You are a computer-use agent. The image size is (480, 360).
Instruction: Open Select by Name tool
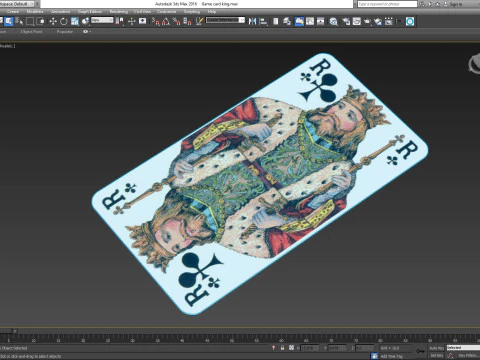[x=19, y=21]
